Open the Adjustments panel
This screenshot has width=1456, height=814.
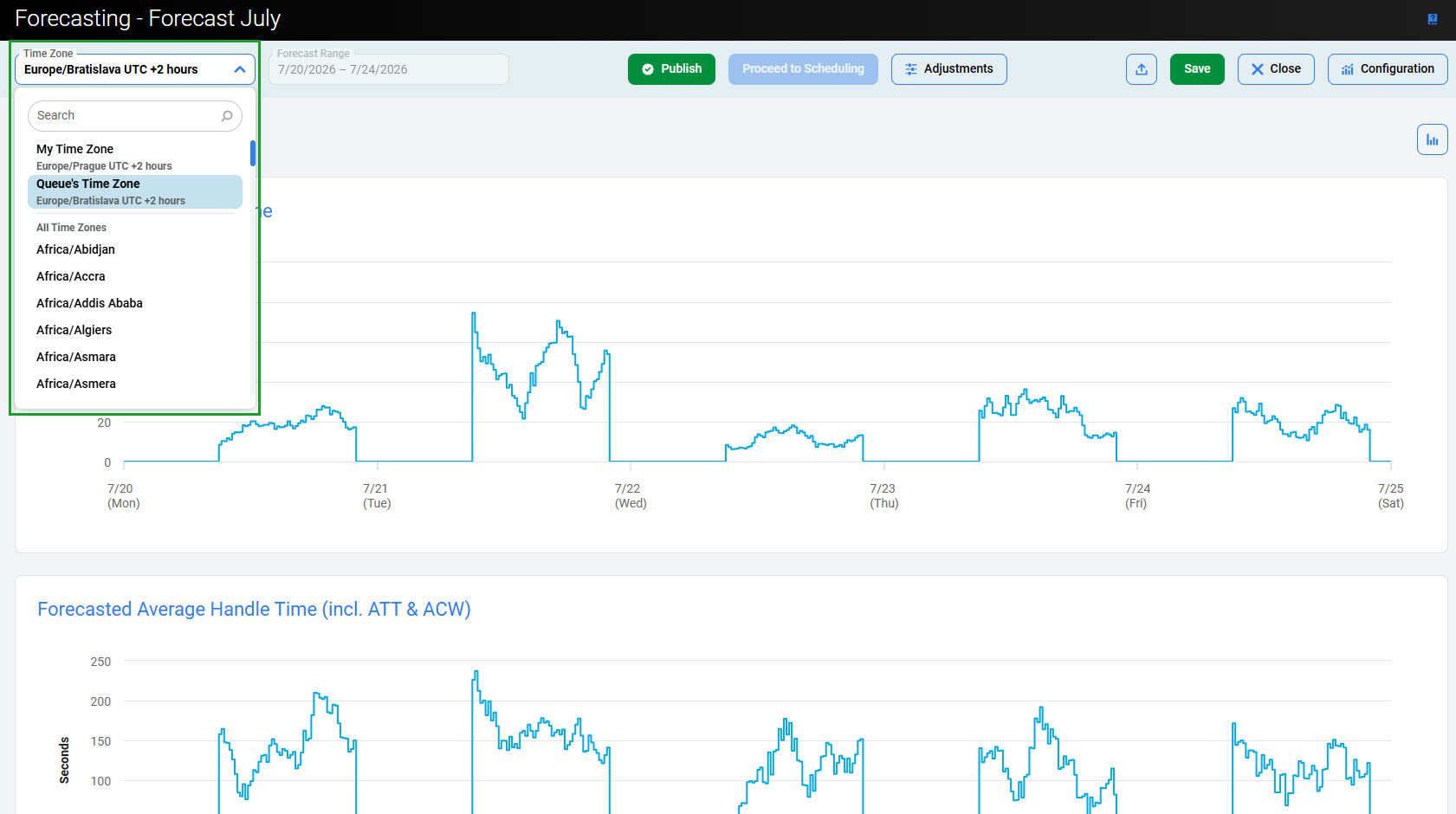tap(948, 69)
